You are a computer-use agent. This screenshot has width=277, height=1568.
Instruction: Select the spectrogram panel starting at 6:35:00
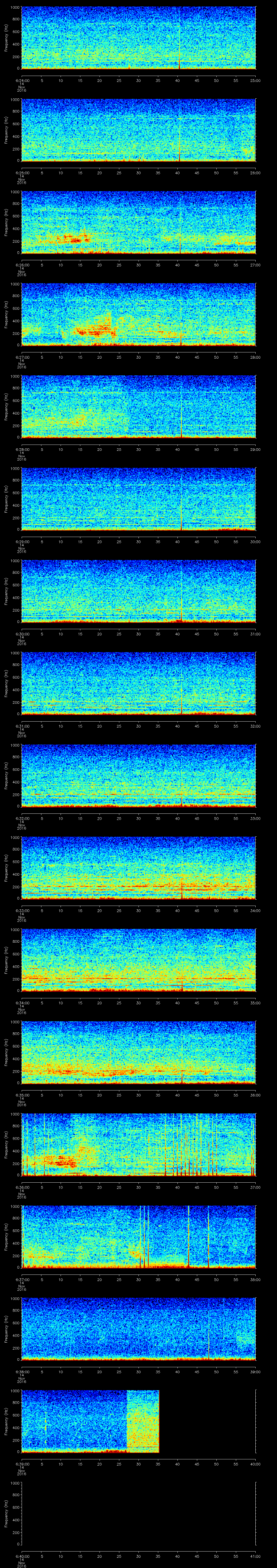coord(139,1052)
